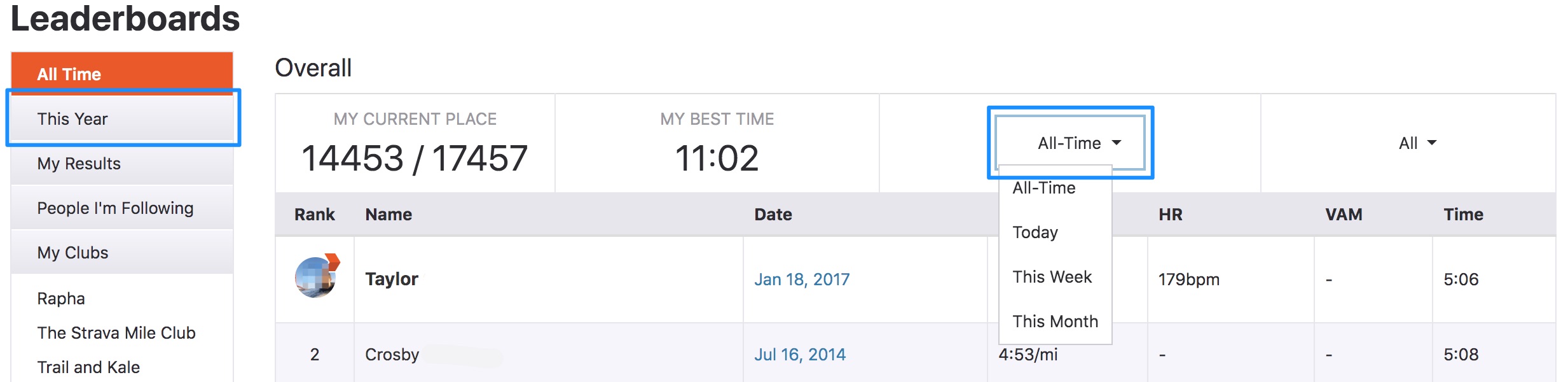Open the My Clubs section
This screenshot has height=382, width=1568.
coord(122,253)
